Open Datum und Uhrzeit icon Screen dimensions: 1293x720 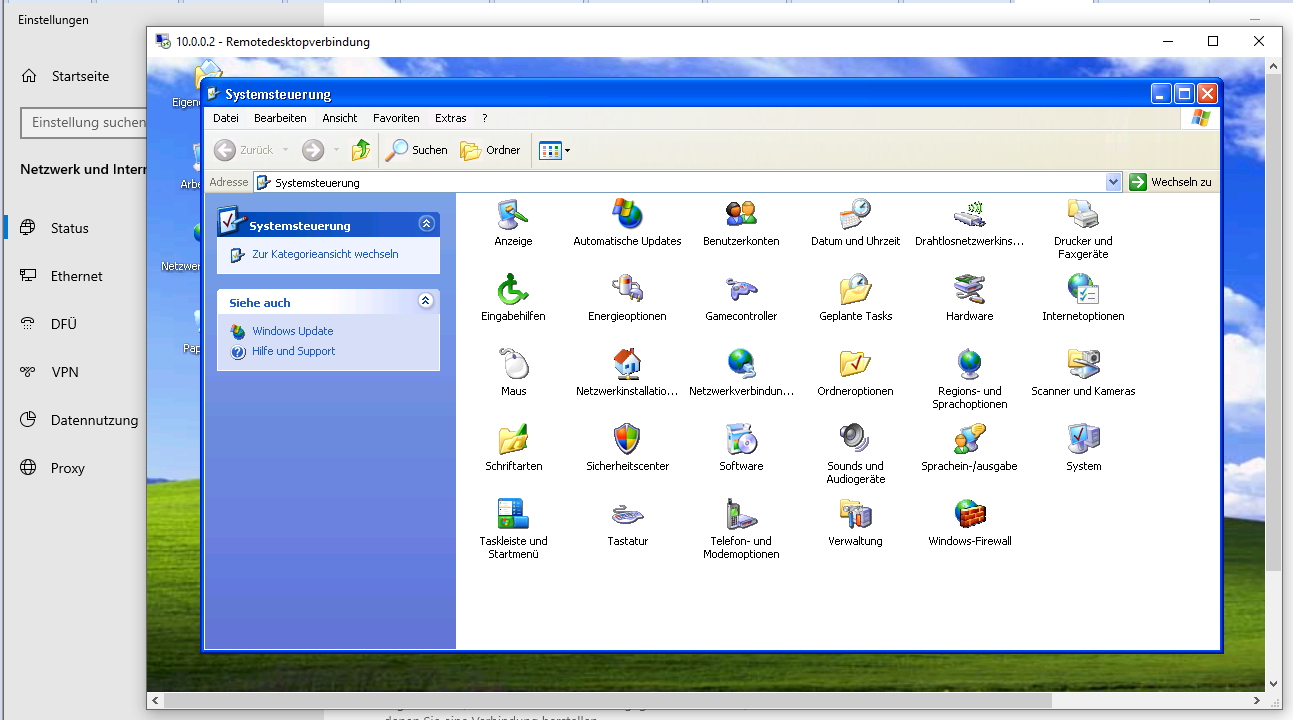tap(855, 214)
